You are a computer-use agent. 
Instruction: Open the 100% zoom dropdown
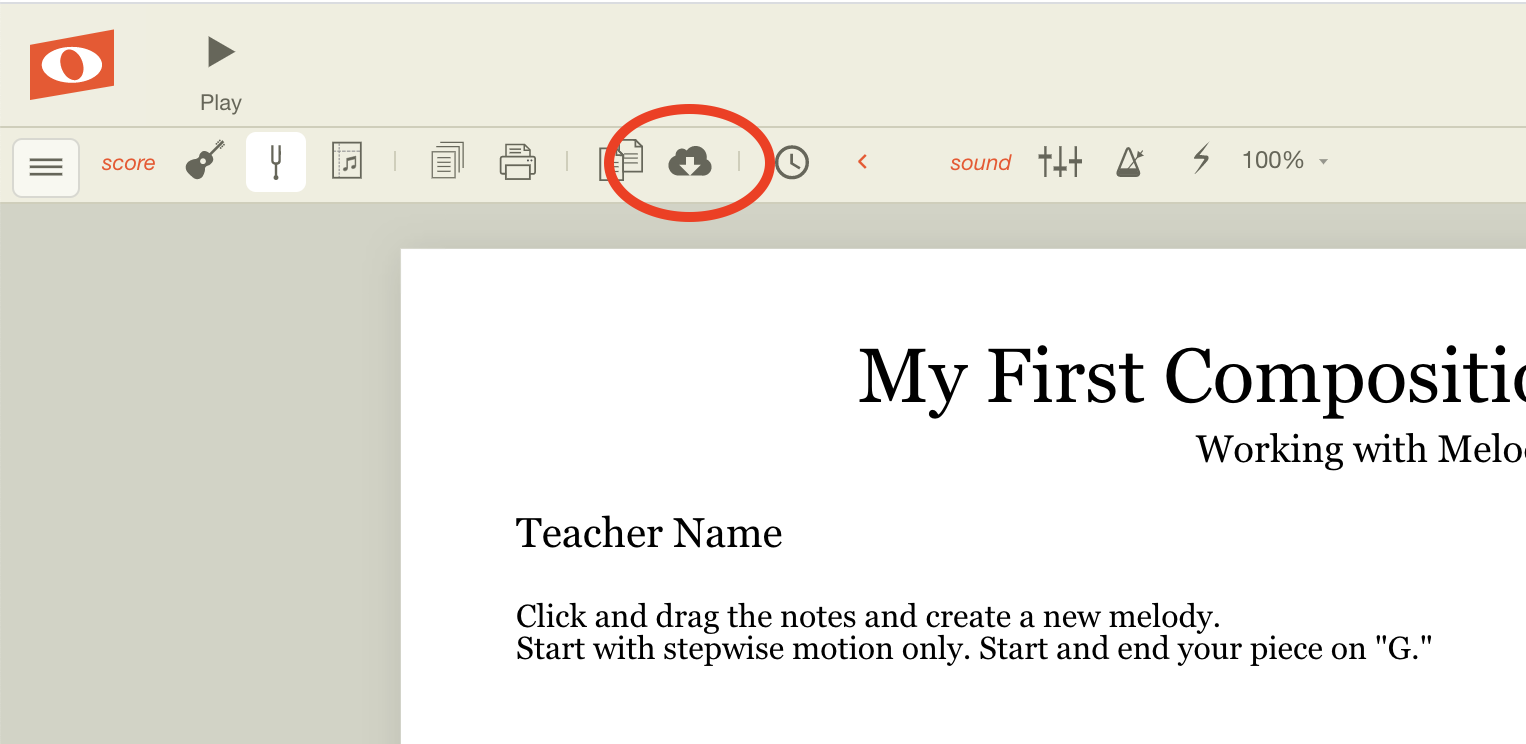tap(1285, 160)
